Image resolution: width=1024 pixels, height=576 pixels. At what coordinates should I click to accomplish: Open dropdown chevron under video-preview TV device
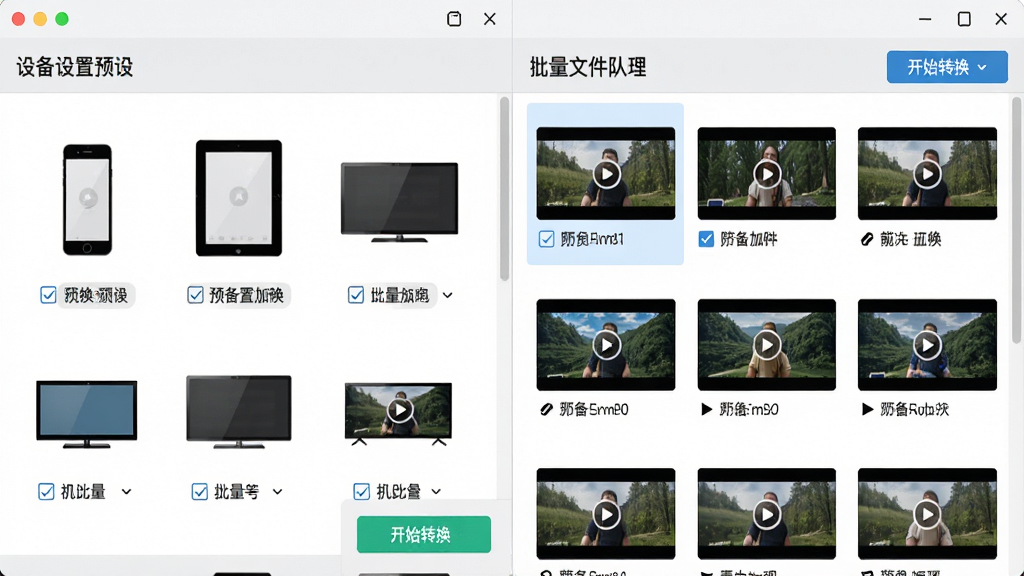[x=436, y=492]
